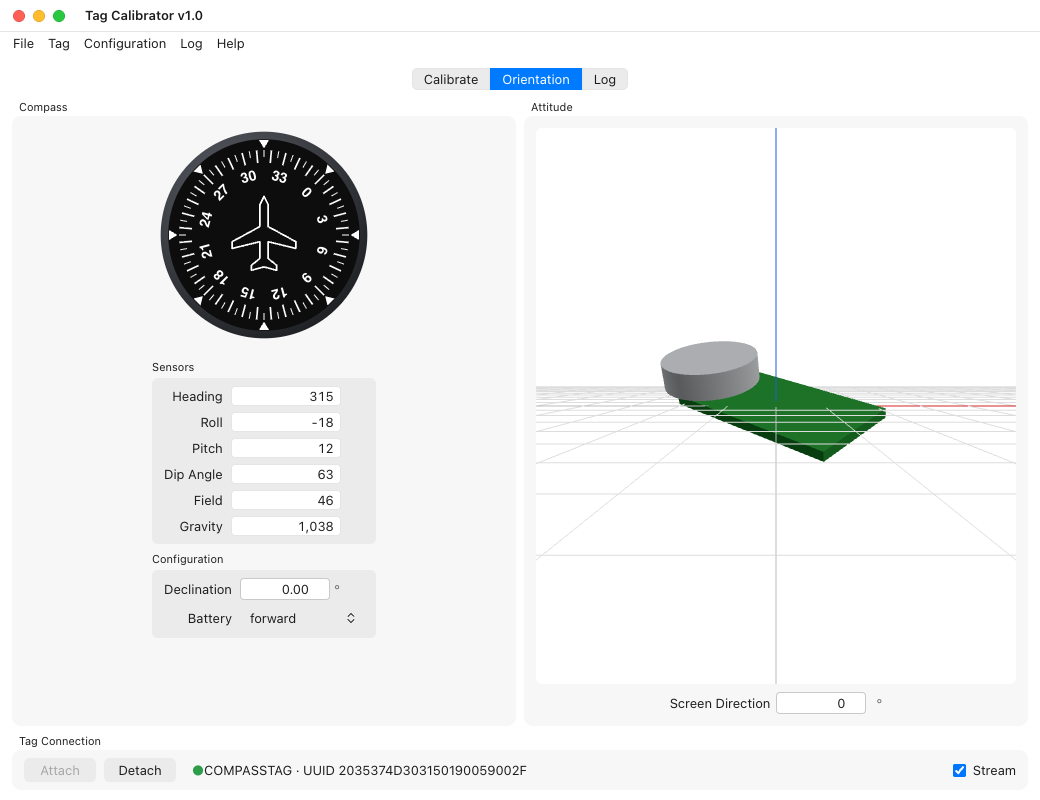Open the Configuration menu
Viewport: 1040px width, 800px height.
click(125, 44)
